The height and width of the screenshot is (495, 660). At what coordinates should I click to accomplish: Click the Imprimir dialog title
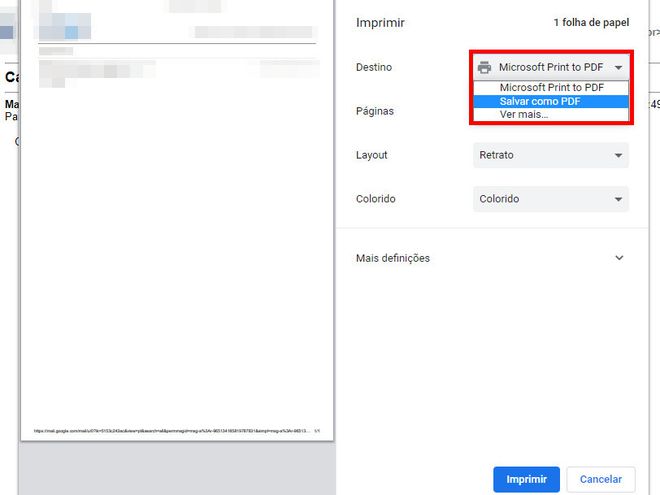380,23
